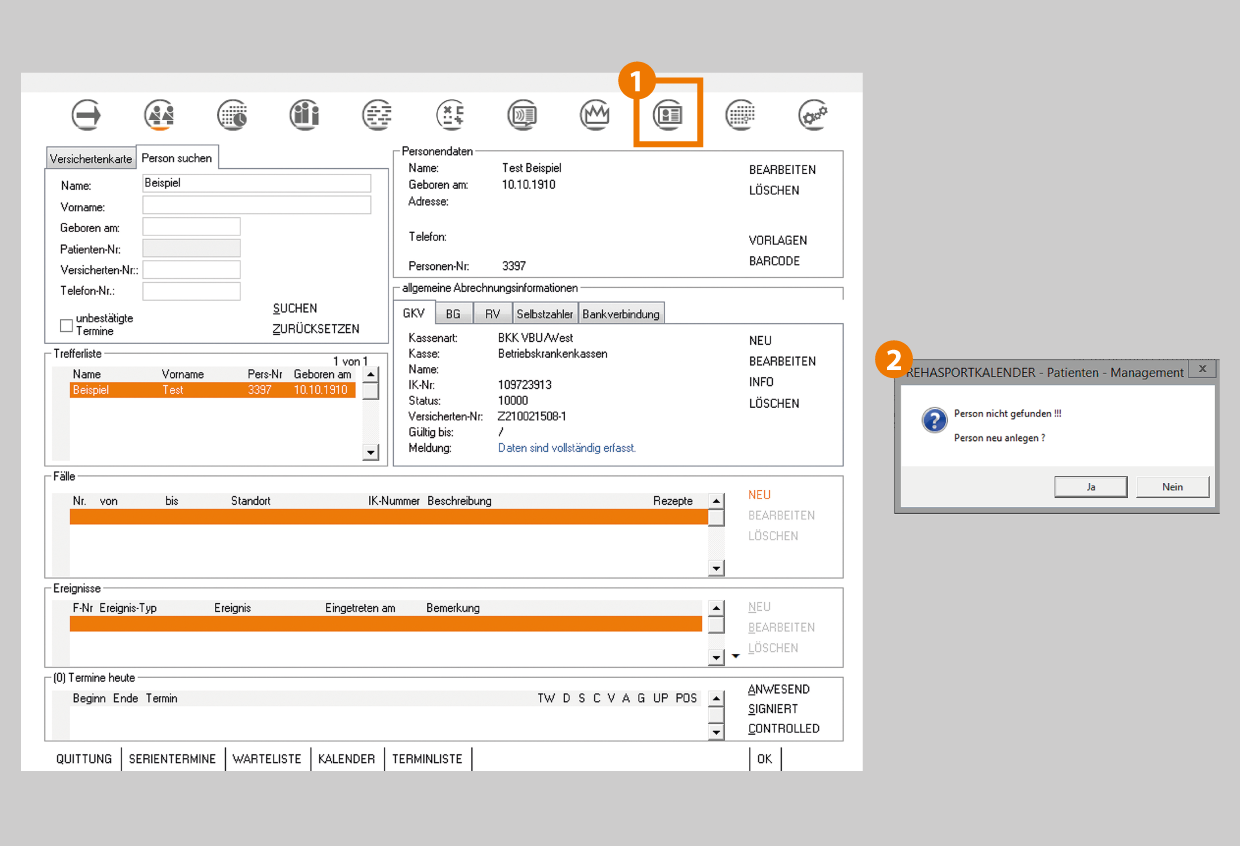Click the Versicherten-Nr search field

click(x=192, y=270)
